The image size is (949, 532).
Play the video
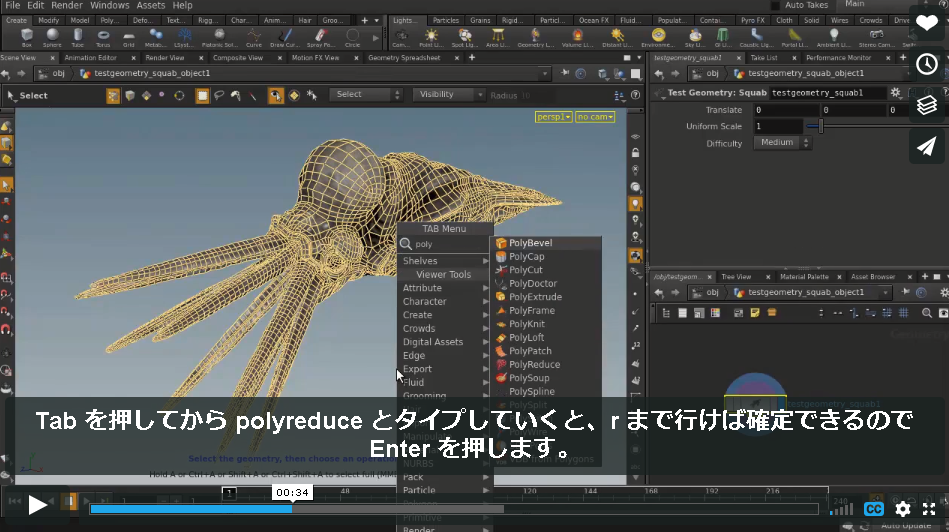(x=37, y=505)
